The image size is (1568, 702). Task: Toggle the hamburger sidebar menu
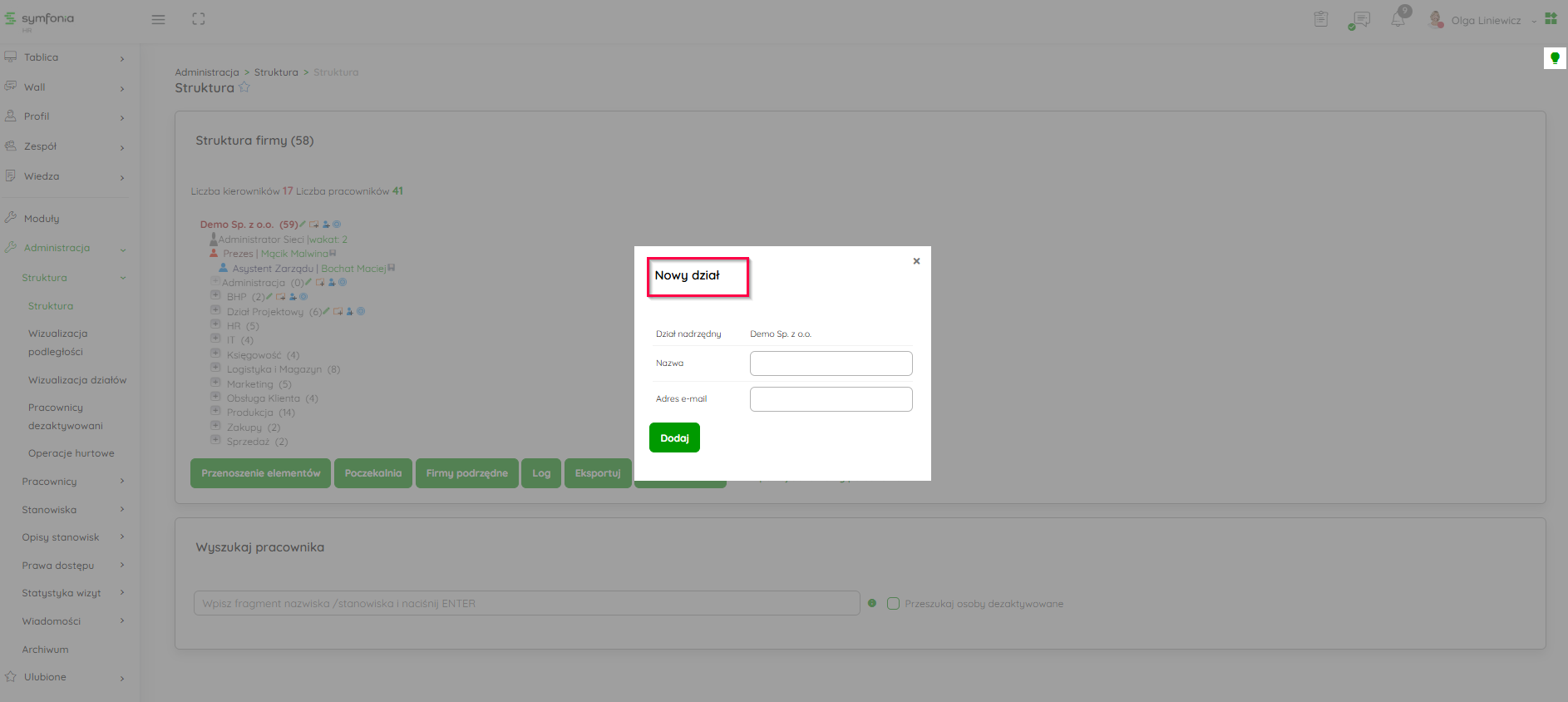[158, 19]
